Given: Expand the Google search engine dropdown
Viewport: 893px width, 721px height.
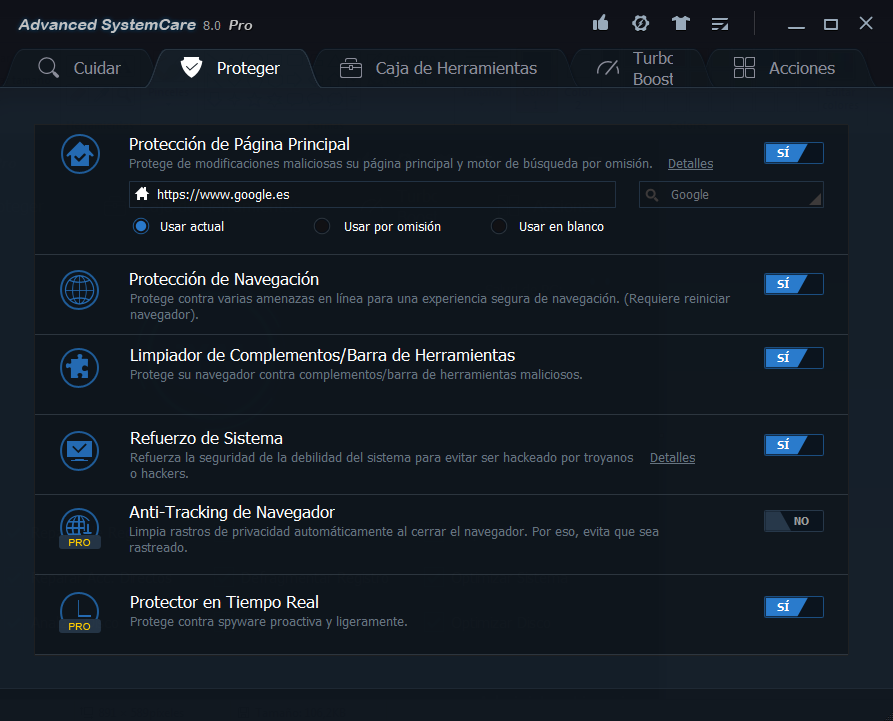Looking at the screenshot, I should pos(731,195).
